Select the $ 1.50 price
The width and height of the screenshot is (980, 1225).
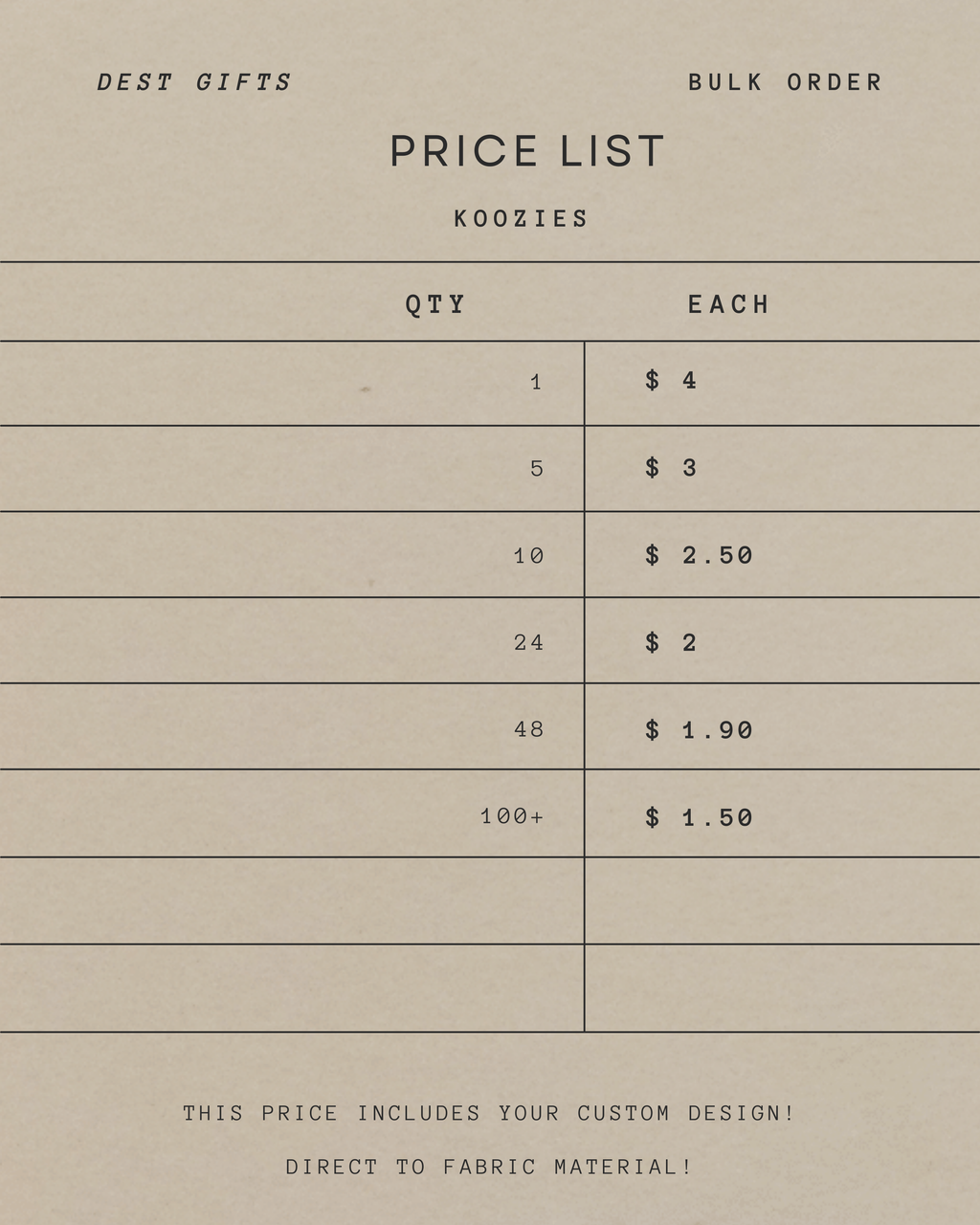coord(699,818)
